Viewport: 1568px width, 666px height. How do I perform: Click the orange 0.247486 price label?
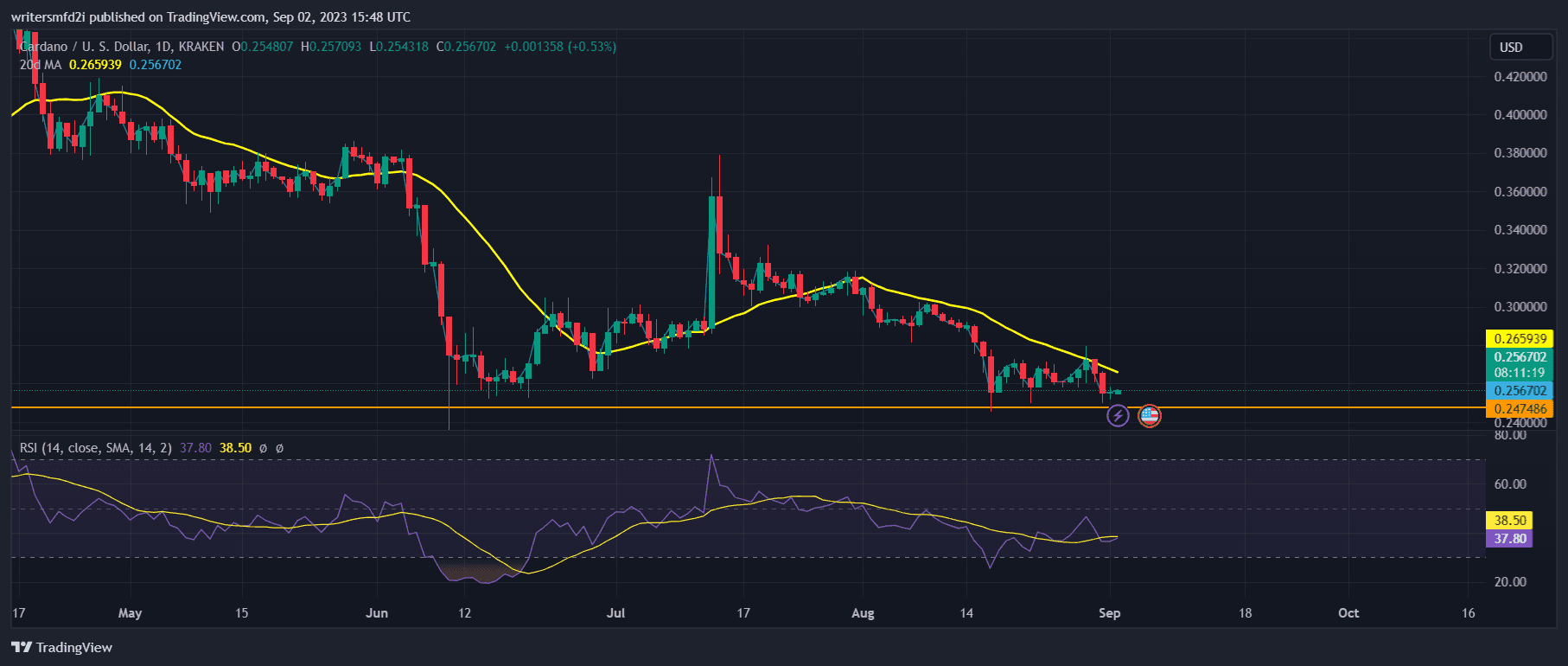(1520, 409)
